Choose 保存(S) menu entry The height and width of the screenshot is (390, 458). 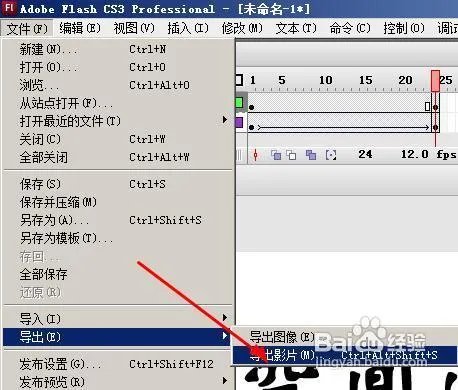[x=118, y=184]
